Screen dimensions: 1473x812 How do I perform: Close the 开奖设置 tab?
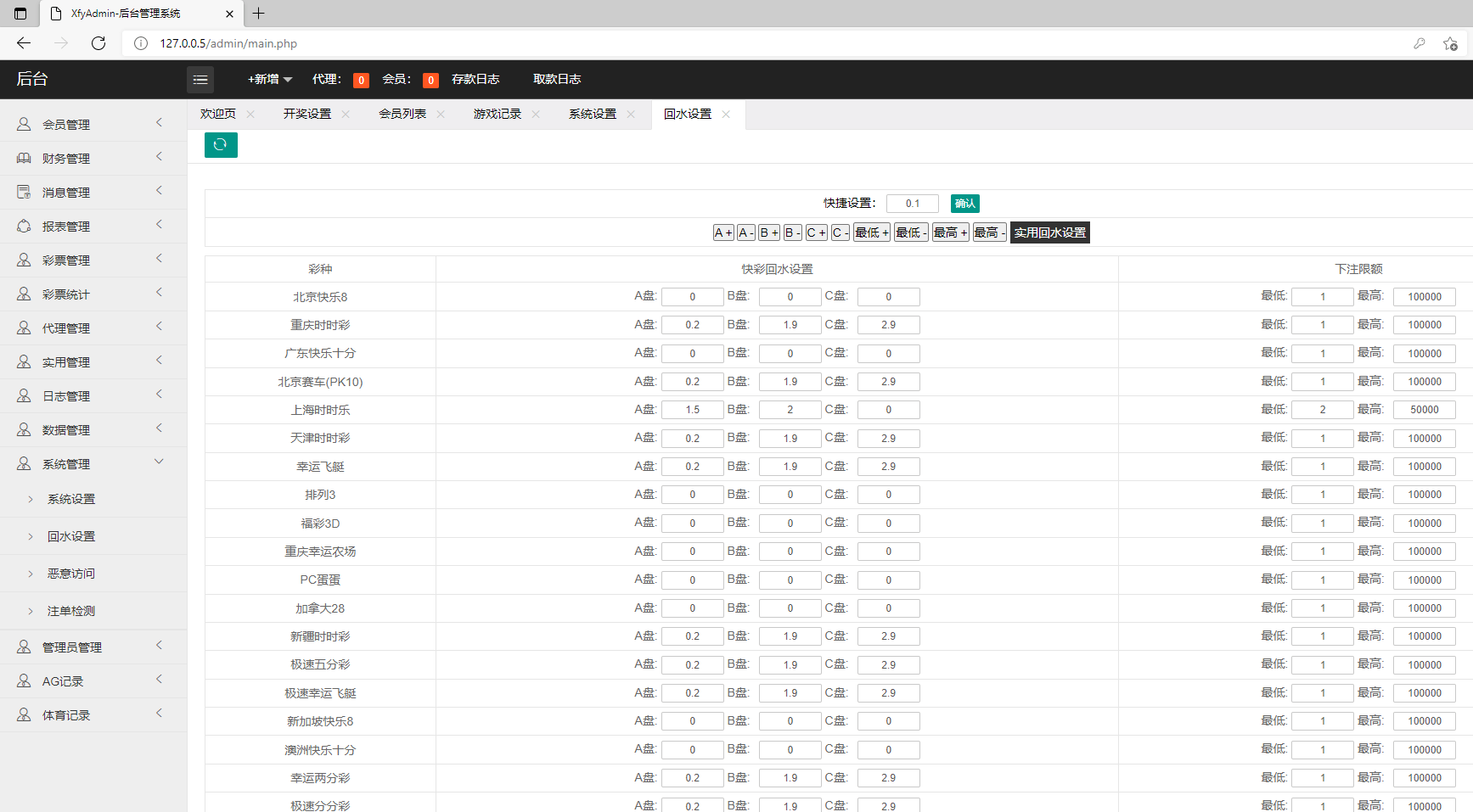[346, 115]
